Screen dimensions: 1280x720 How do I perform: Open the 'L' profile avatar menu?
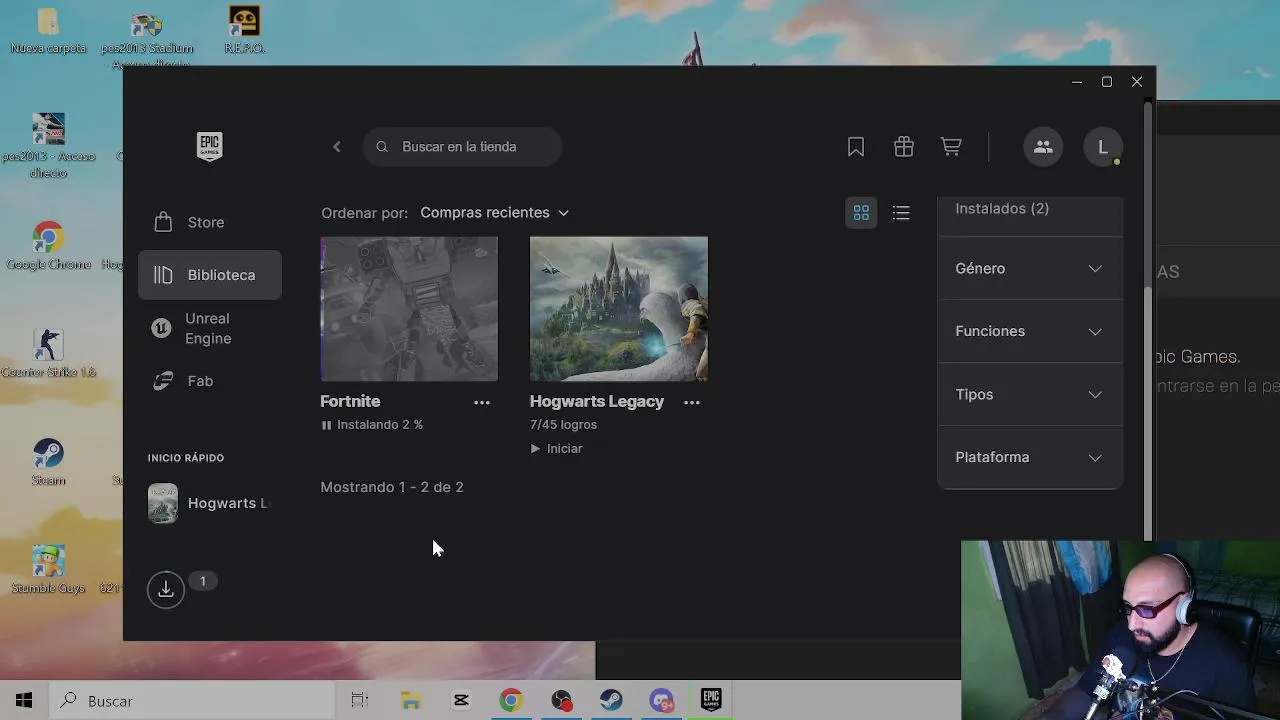1103,147
